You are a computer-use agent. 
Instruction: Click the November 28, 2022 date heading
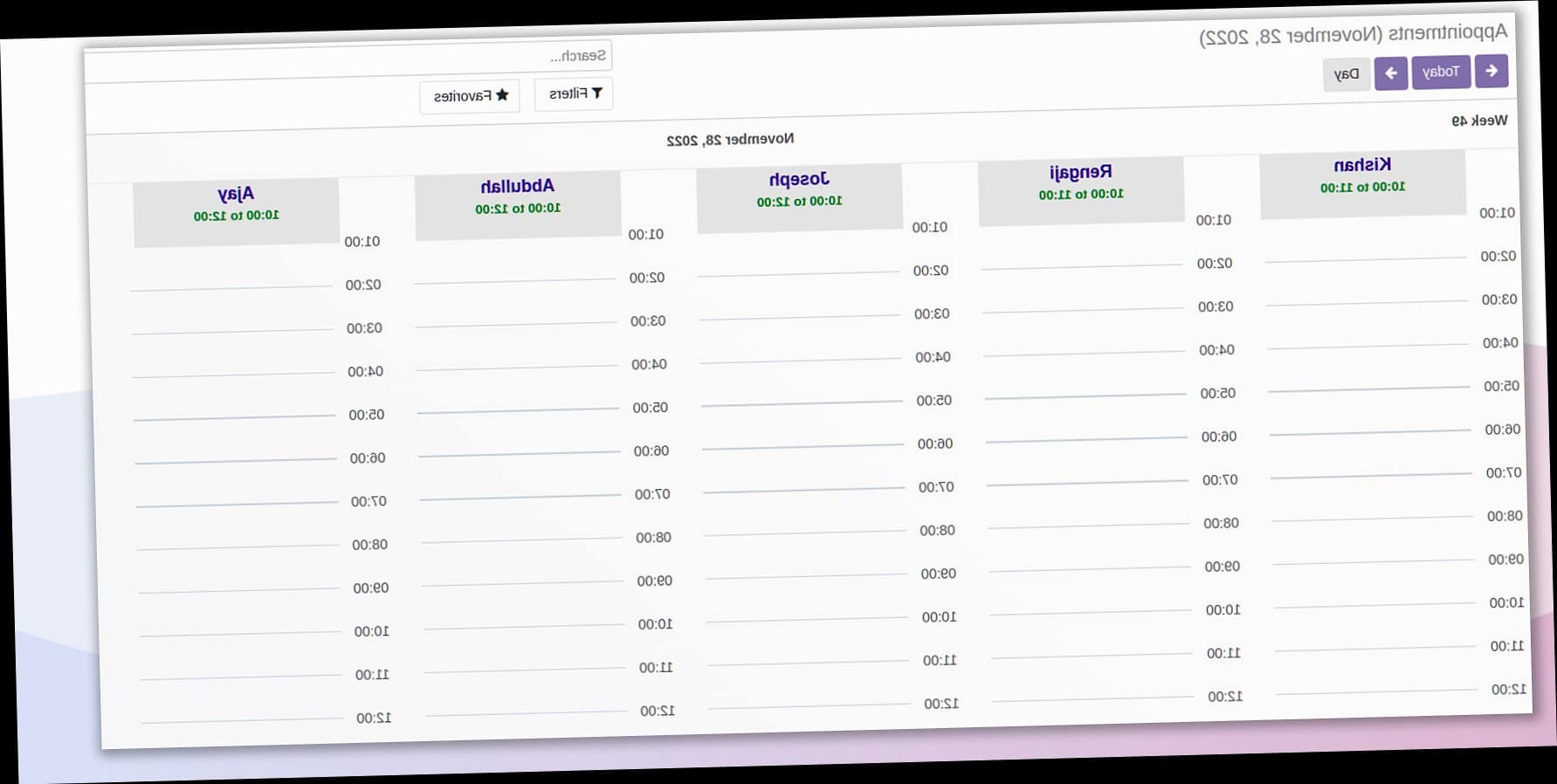click(x=730, y=140)
